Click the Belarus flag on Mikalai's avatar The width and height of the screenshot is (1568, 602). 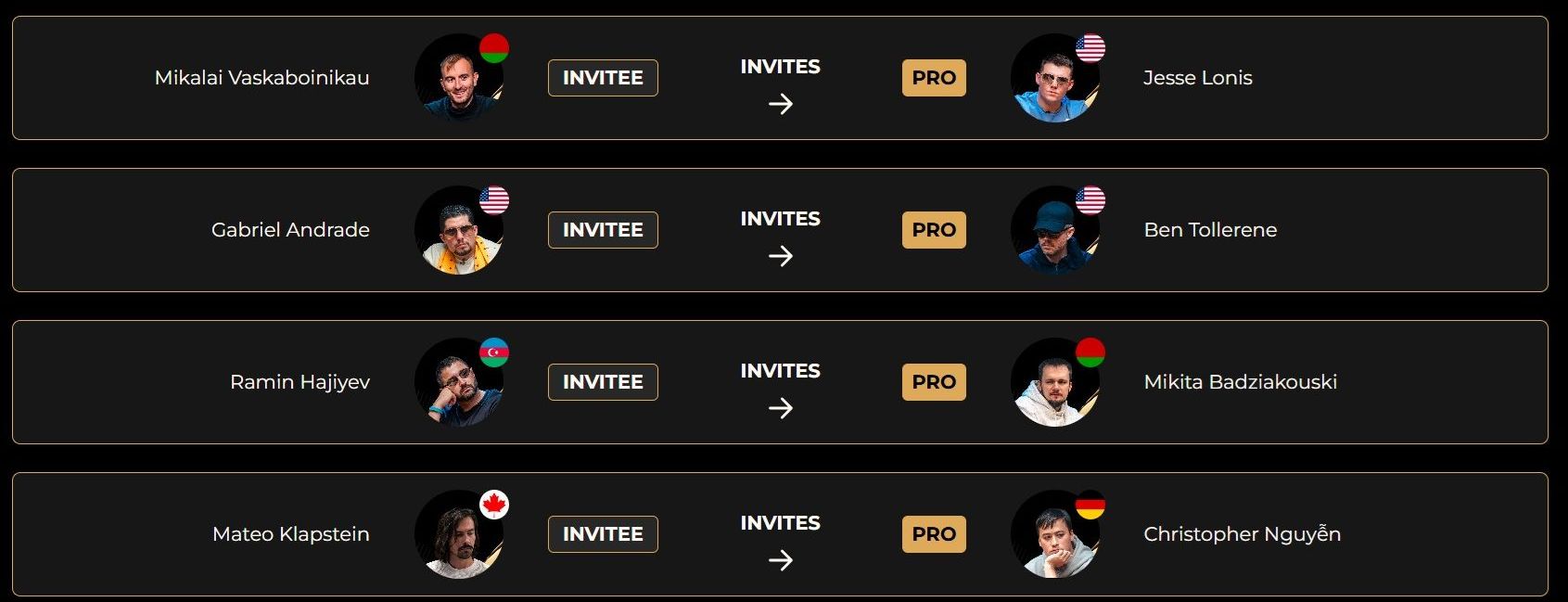[x=494, y=48]
